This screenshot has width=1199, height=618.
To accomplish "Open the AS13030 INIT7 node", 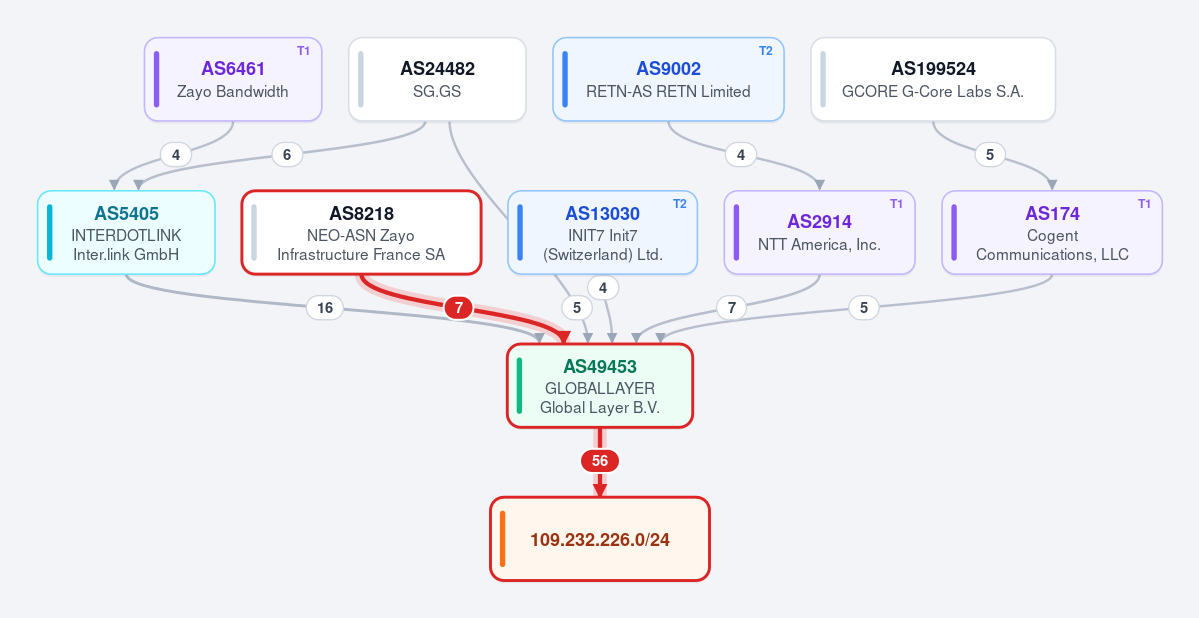I will [x=603, y=233].
